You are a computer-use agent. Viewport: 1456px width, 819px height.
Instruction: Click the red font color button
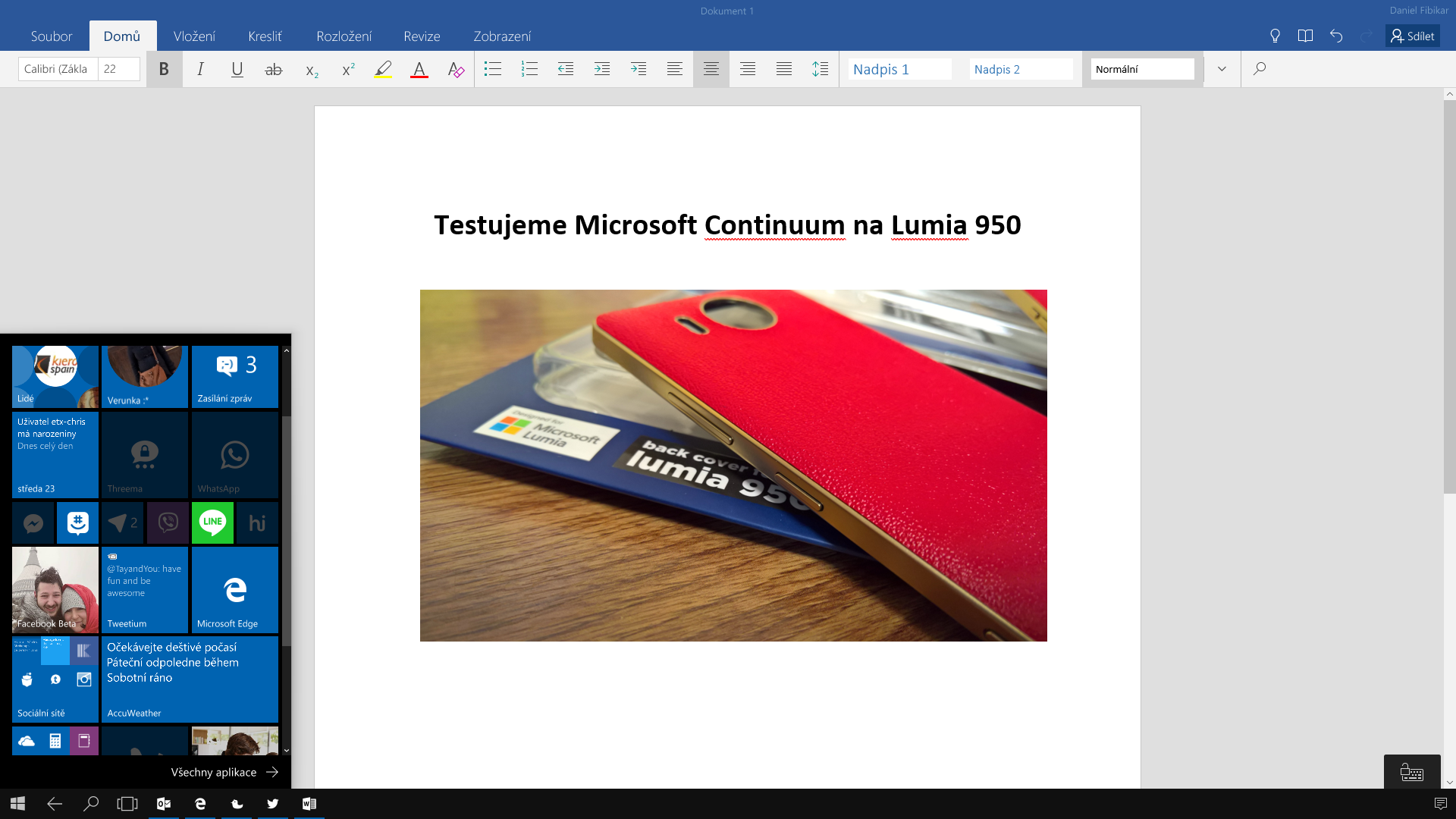(x=419, y=69)
